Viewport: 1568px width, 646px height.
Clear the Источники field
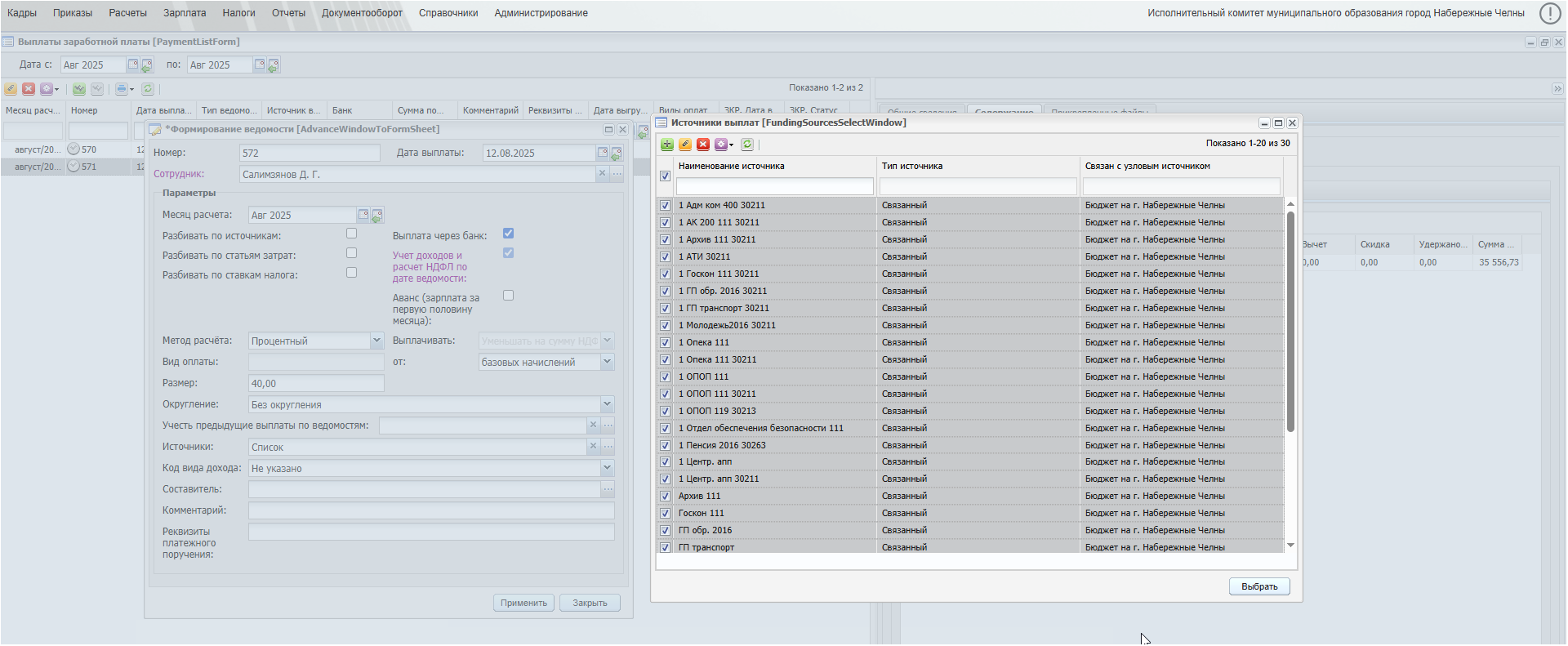(593, 446)
